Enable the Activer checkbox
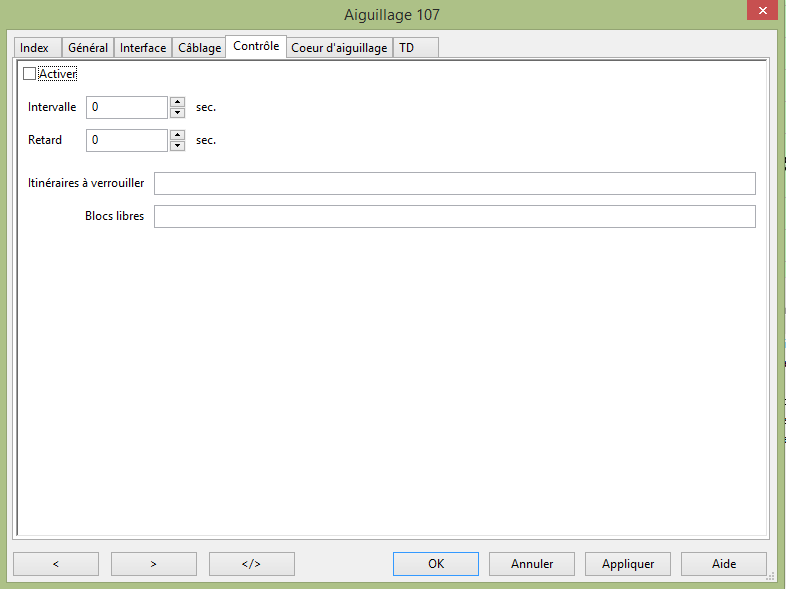Viewport: 786px width, 589px height. tap(29, 74)
